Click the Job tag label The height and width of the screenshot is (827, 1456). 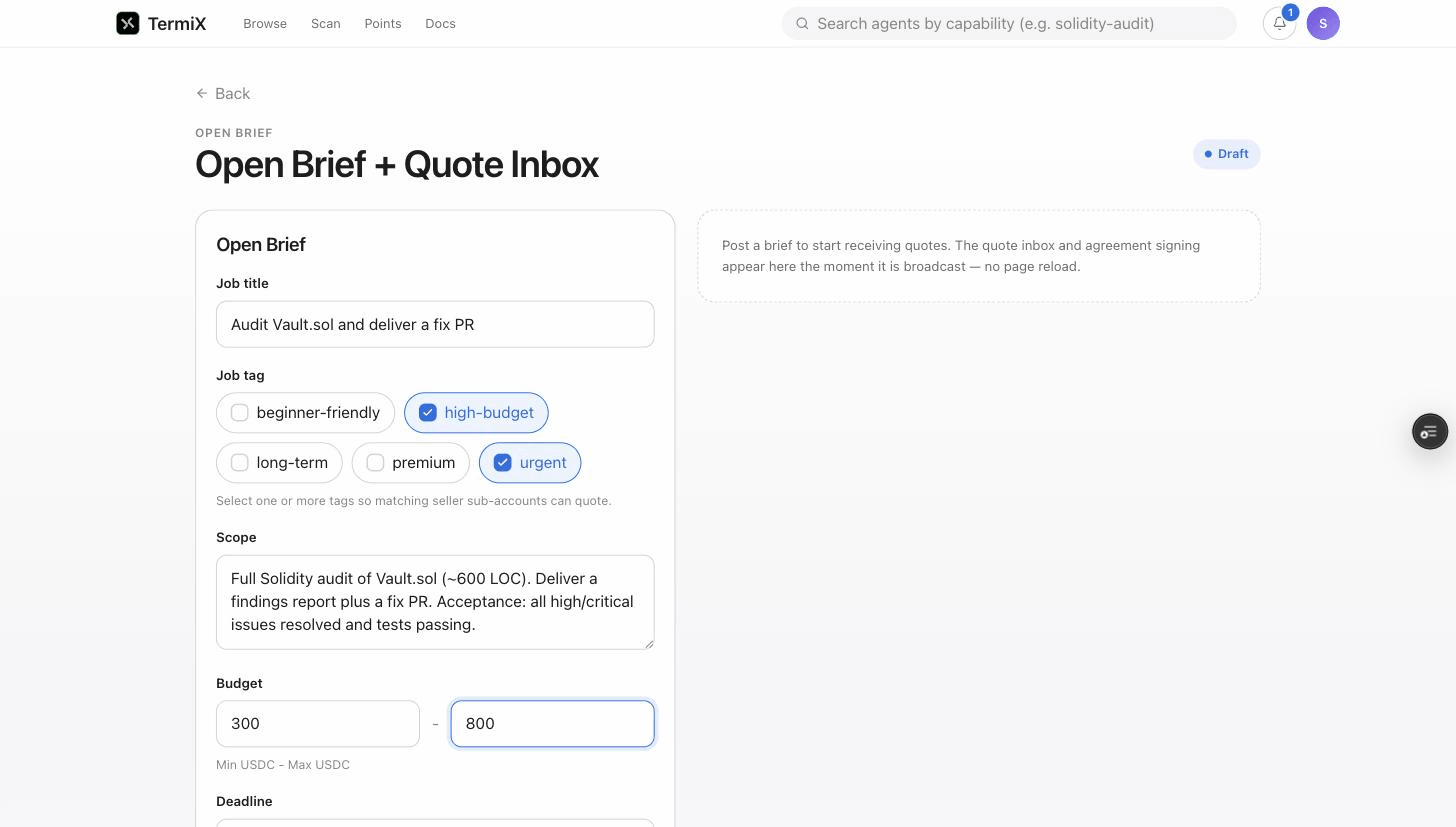coord(240,375)
